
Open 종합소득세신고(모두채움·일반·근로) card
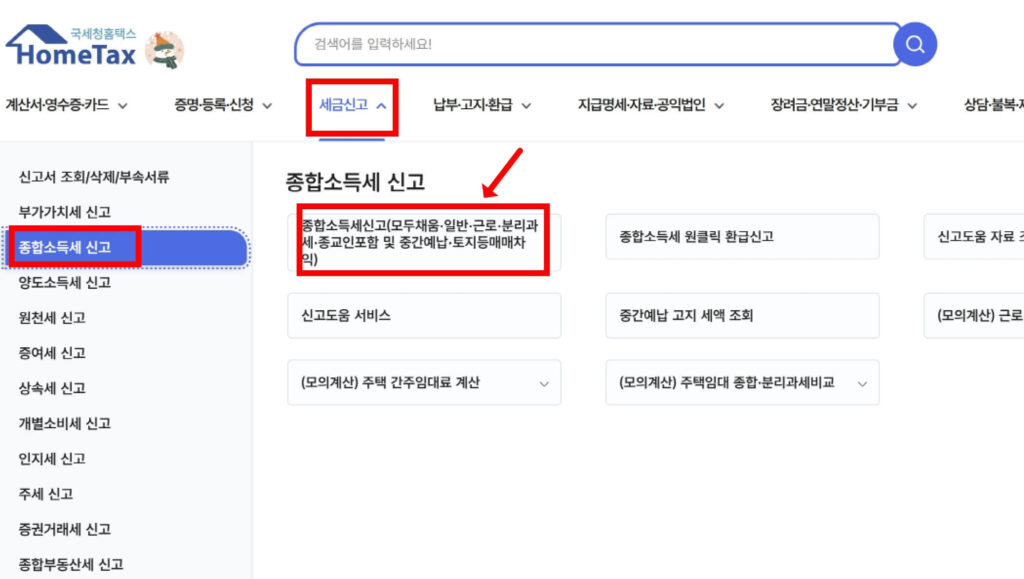(x=424, y=242)
